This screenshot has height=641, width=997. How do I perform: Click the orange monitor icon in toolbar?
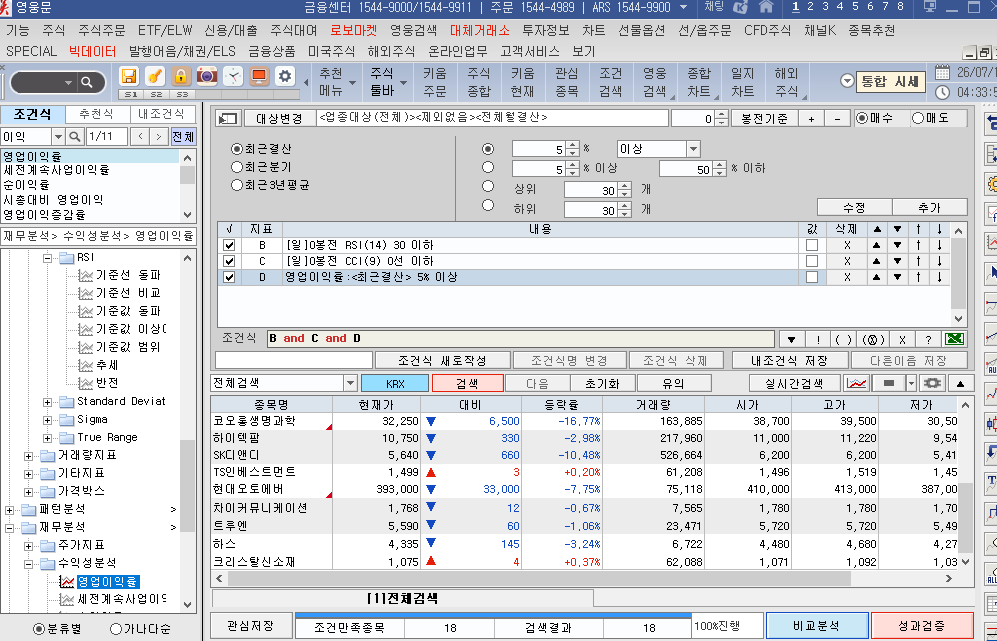(259, 76)
